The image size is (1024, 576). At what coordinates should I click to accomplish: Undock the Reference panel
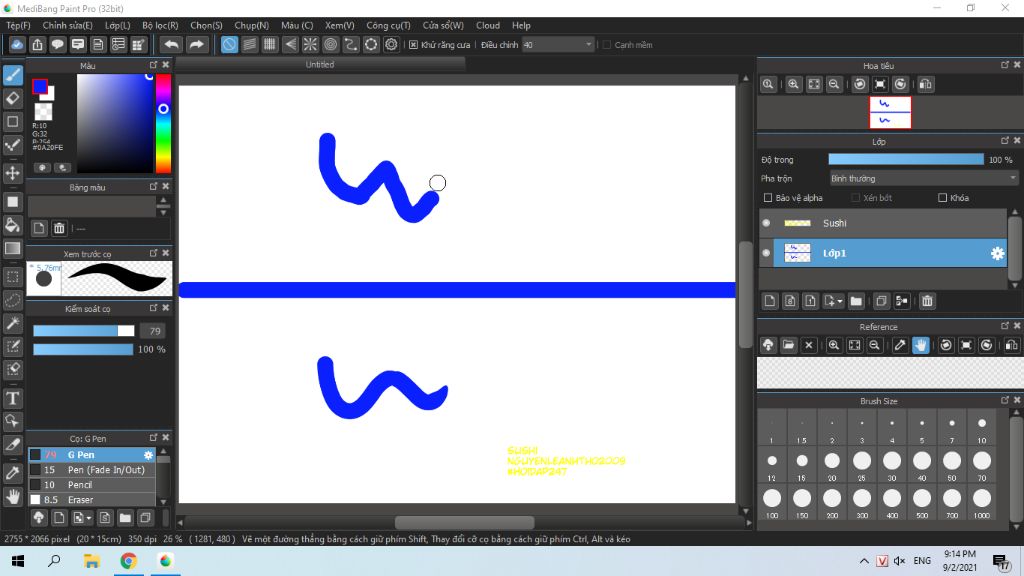[1005, 325]
